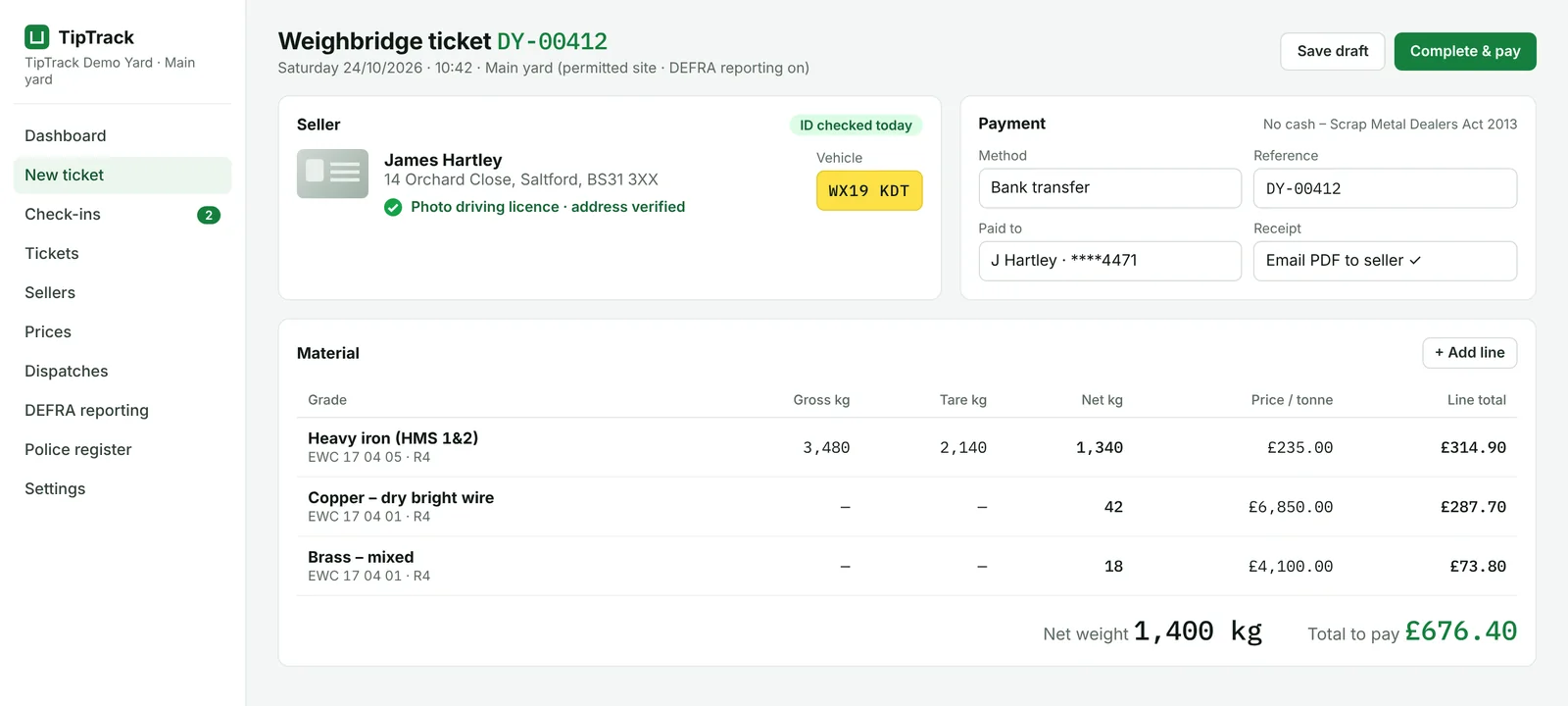Click the Reference field DY-00412

click(1385, 188)
